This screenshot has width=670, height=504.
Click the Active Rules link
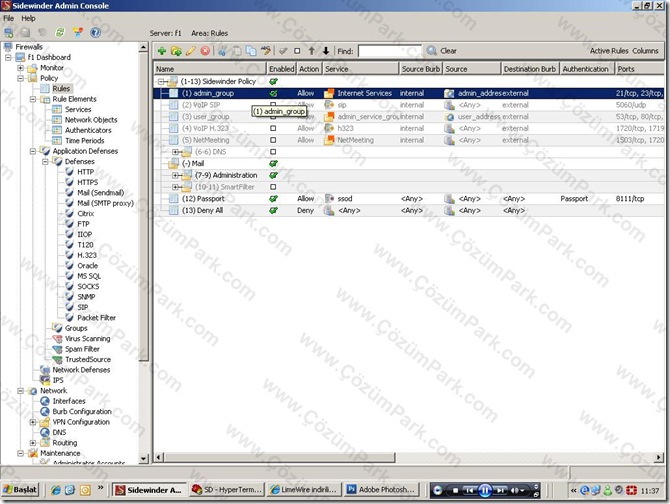point(609,51)
